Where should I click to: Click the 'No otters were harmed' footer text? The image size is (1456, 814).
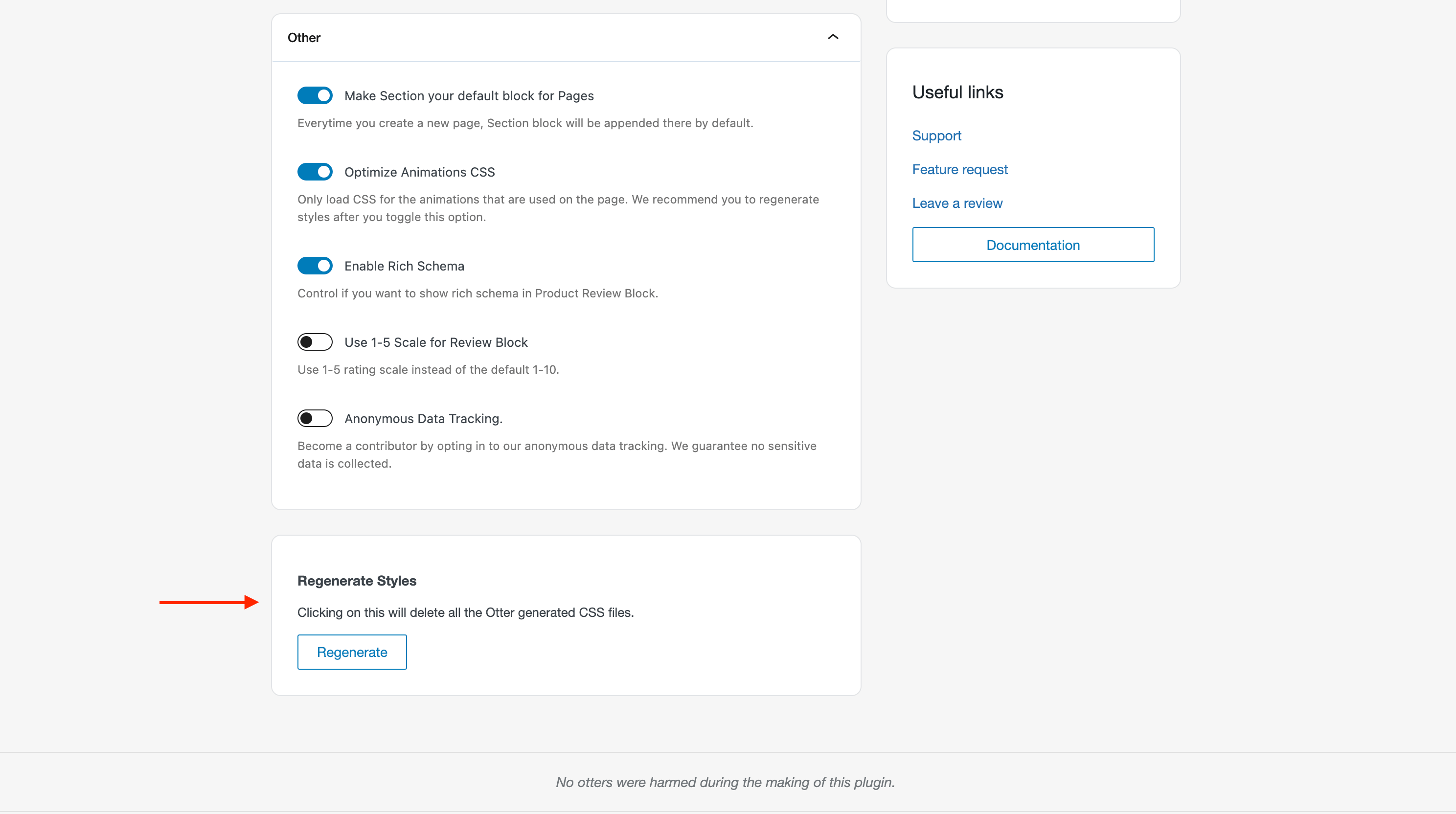pos(725,782)
